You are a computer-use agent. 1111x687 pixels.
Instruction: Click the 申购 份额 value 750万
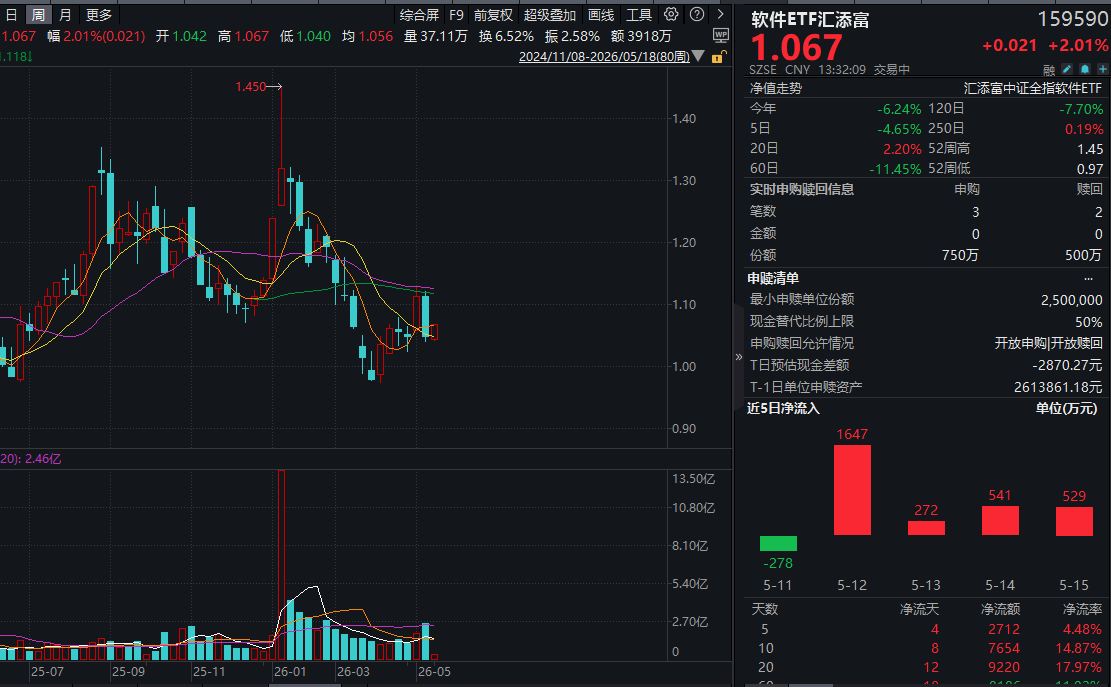[x=960, y=255]
